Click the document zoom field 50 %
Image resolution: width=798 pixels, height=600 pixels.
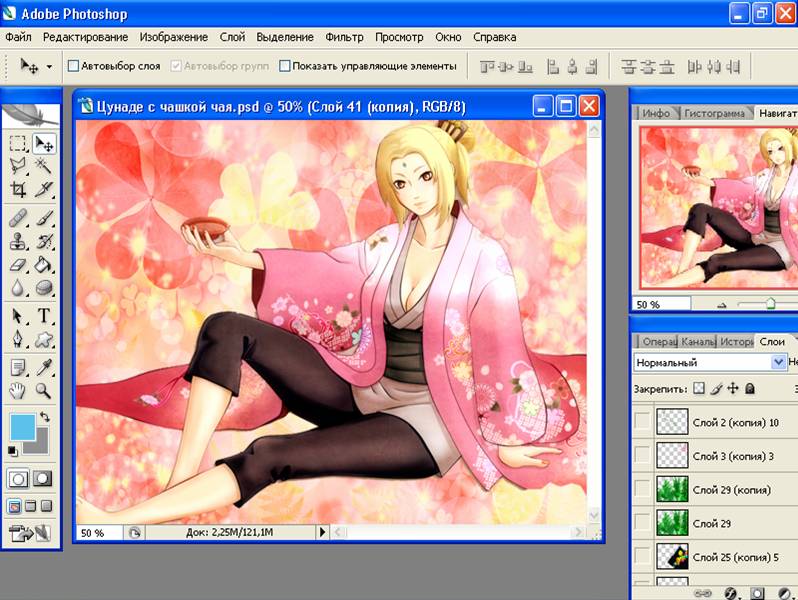coord(99,533)
